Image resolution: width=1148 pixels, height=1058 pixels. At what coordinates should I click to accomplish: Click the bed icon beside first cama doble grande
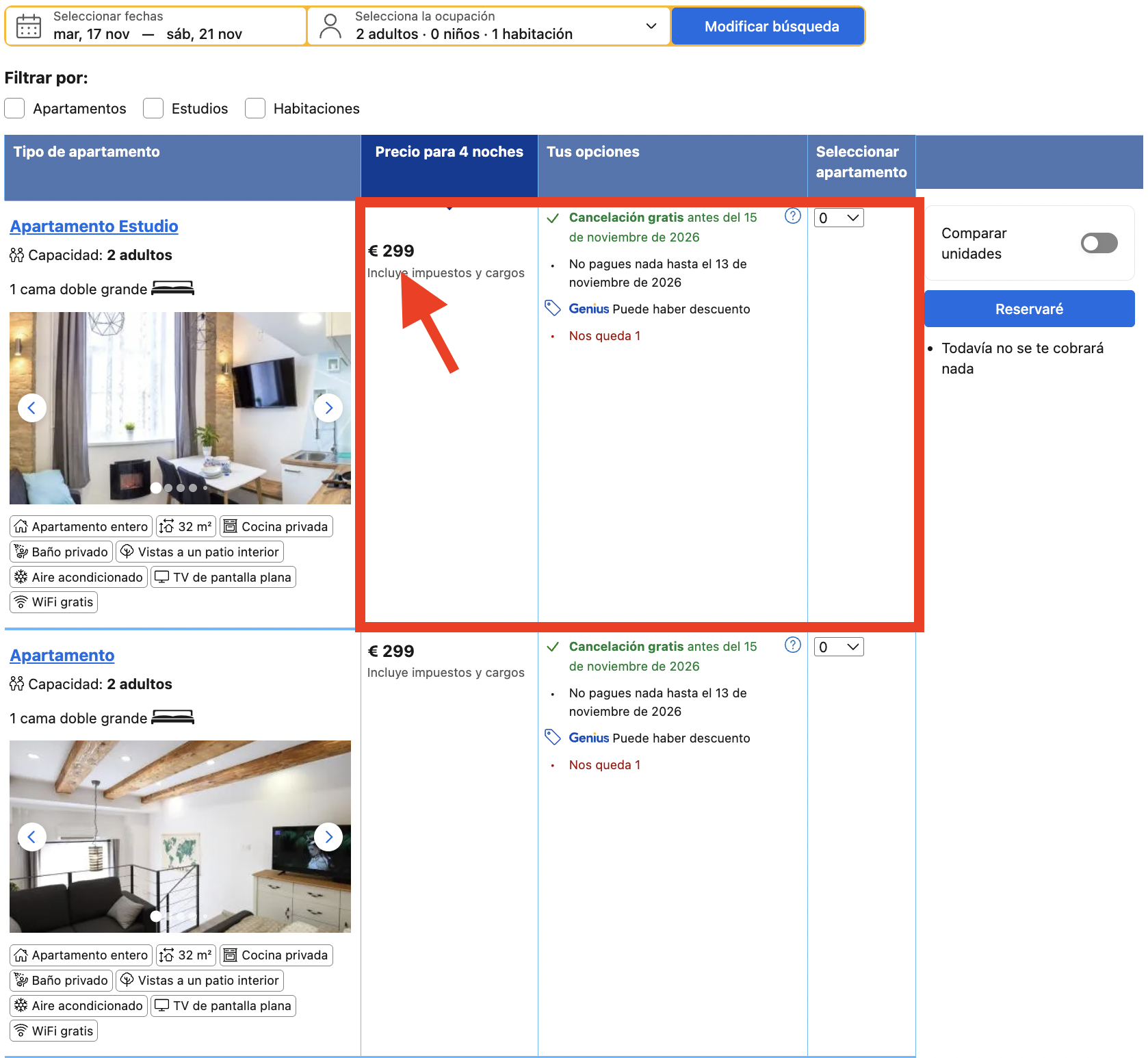(172, 288)
